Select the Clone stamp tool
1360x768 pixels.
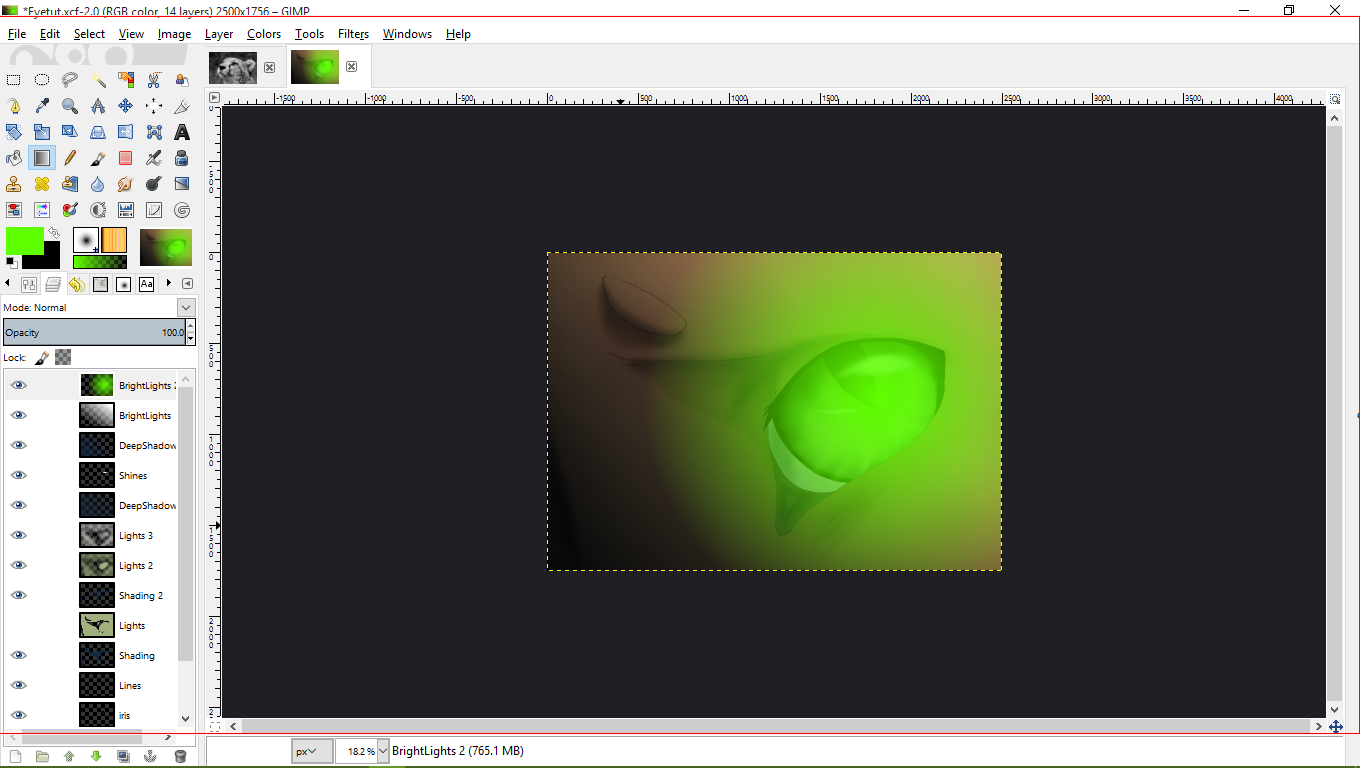[14, 184]
